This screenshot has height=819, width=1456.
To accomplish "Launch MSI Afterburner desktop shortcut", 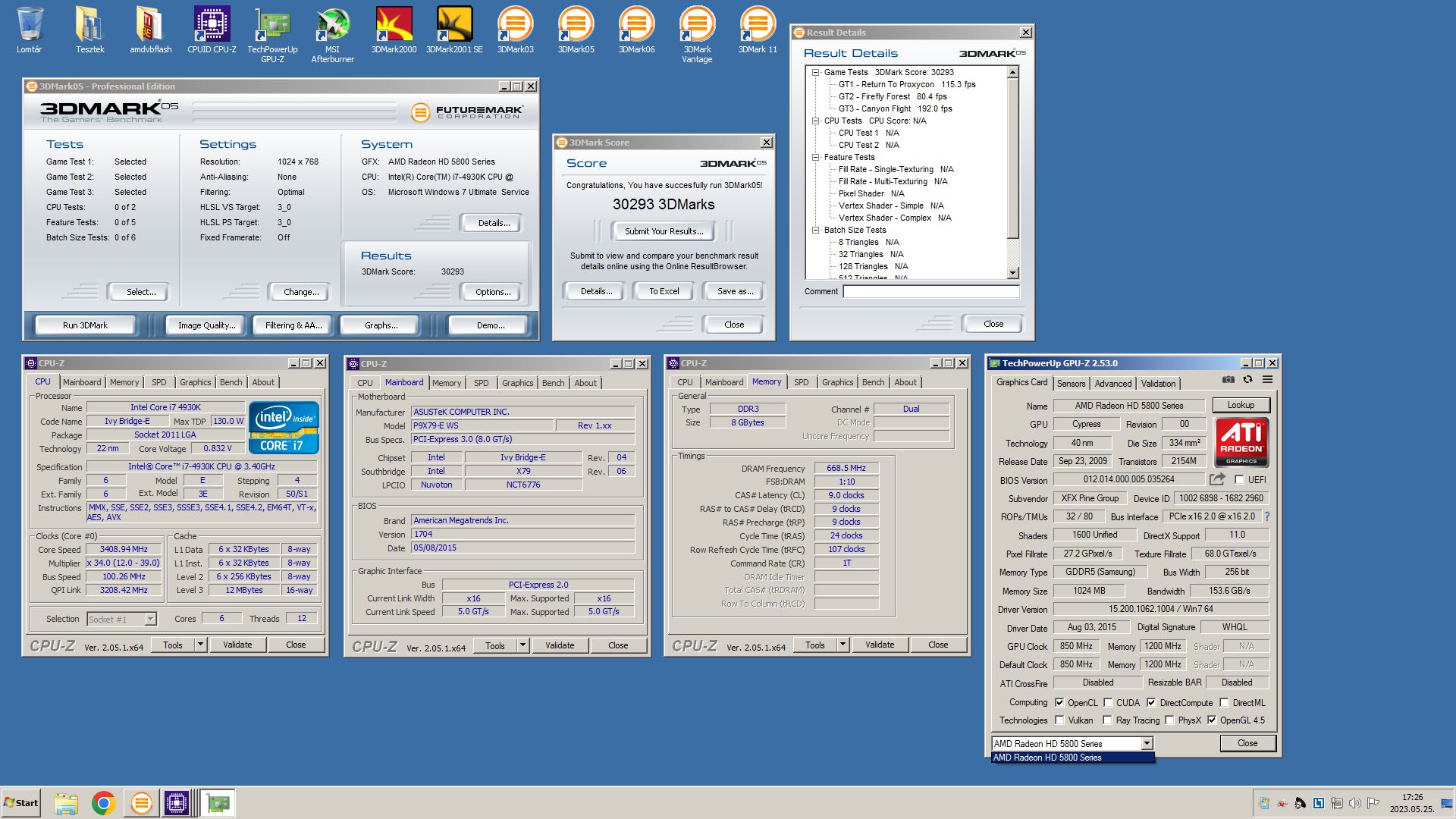I will point(332,35).
